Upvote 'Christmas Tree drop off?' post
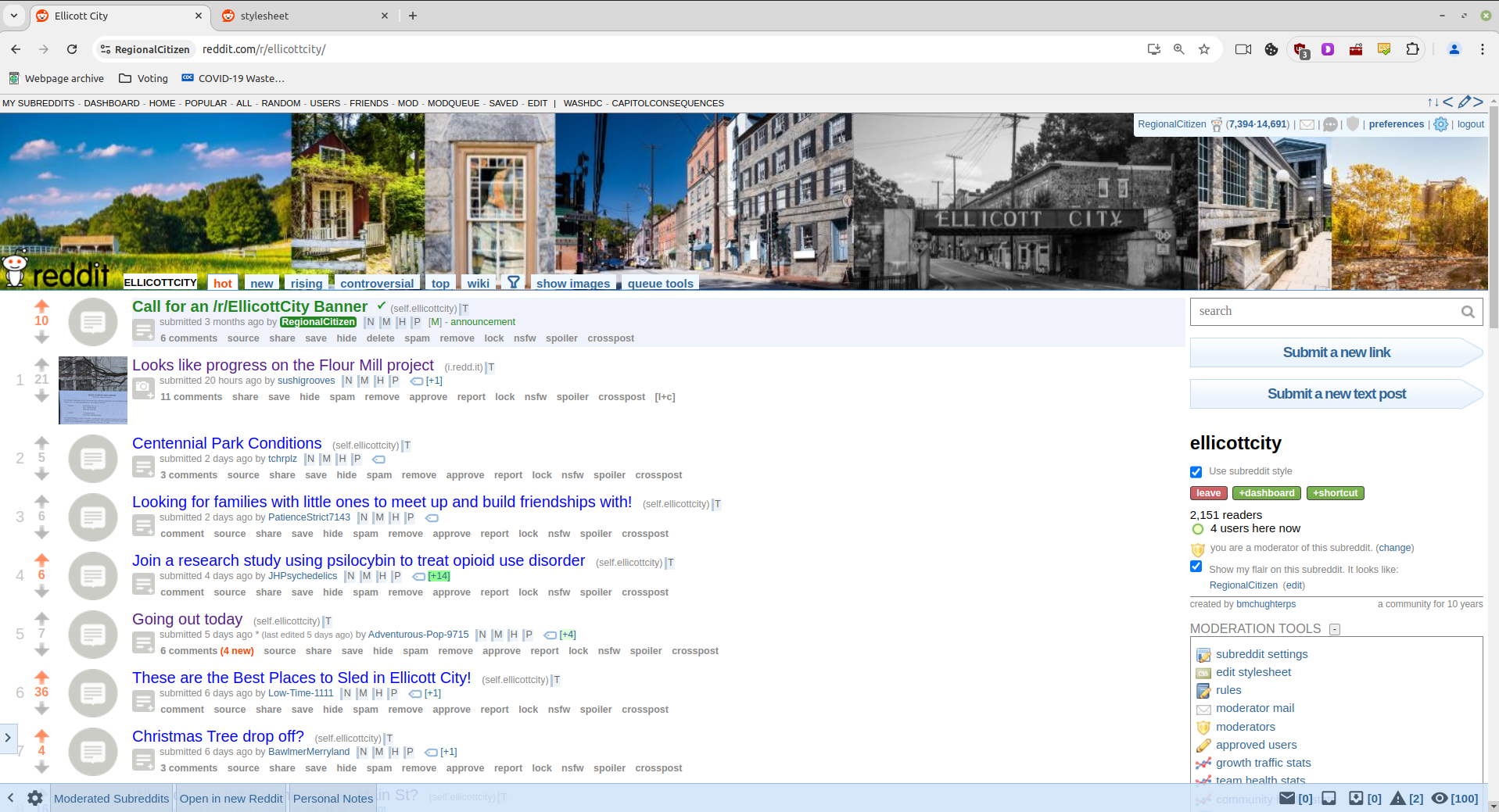 tap(41, 735)
